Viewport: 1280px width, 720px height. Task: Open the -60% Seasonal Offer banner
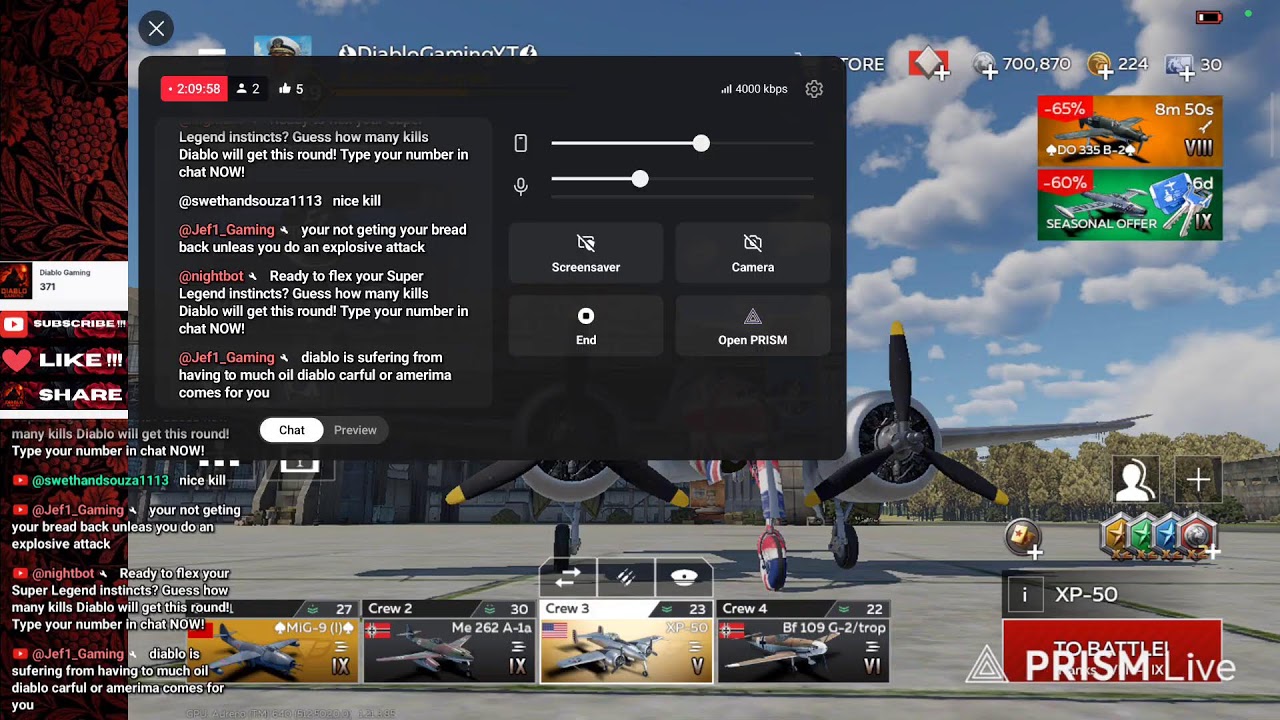click(1129, 204)
